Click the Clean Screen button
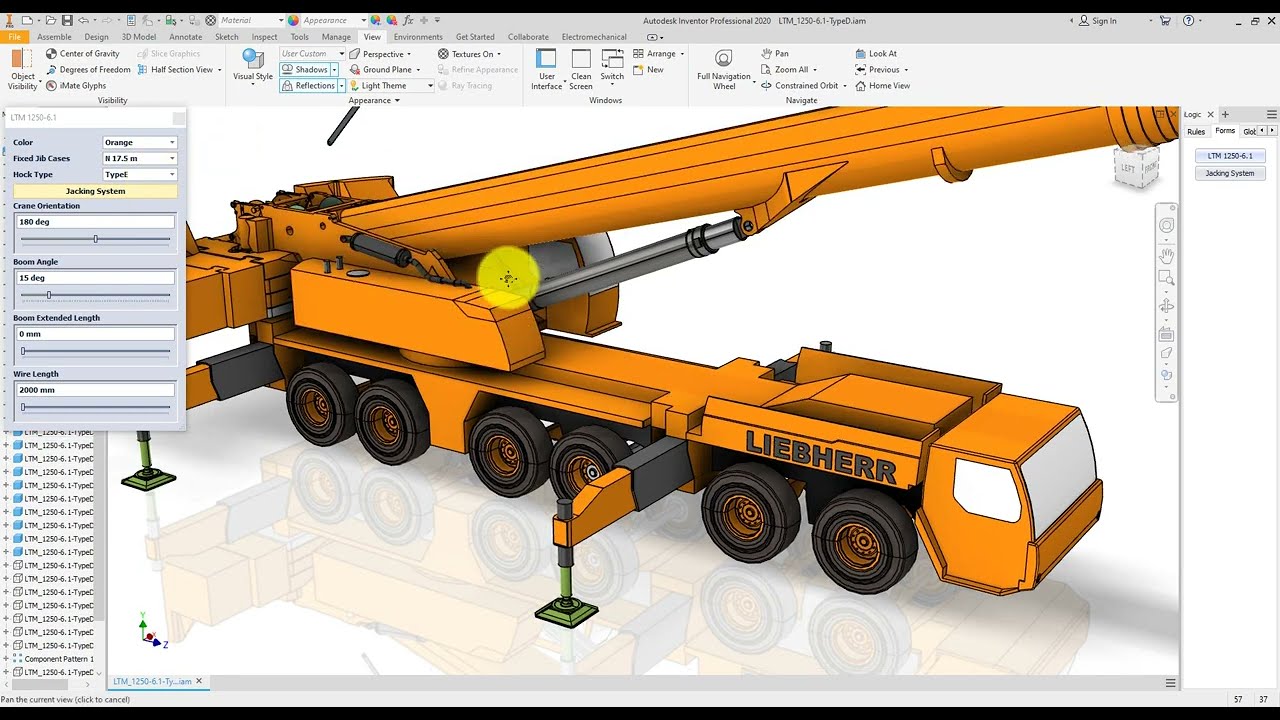Image resolution: width=1280 pixels, height=720 pixels. click(581, 70)
